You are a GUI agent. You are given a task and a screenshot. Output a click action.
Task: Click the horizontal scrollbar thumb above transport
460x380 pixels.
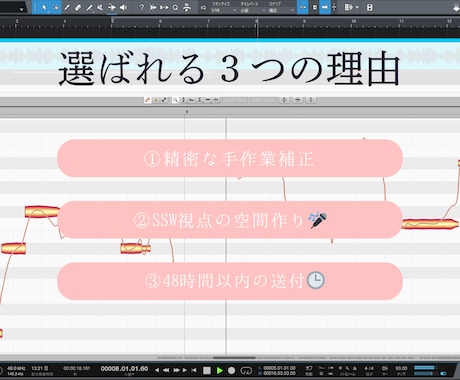point(234,358)
